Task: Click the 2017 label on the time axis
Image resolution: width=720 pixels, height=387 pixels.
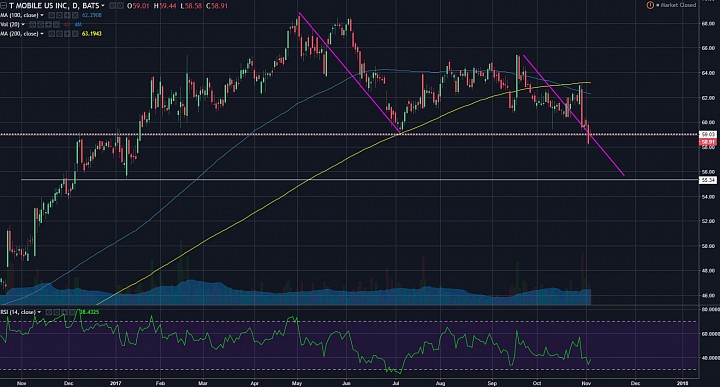Action: (115, 382)
